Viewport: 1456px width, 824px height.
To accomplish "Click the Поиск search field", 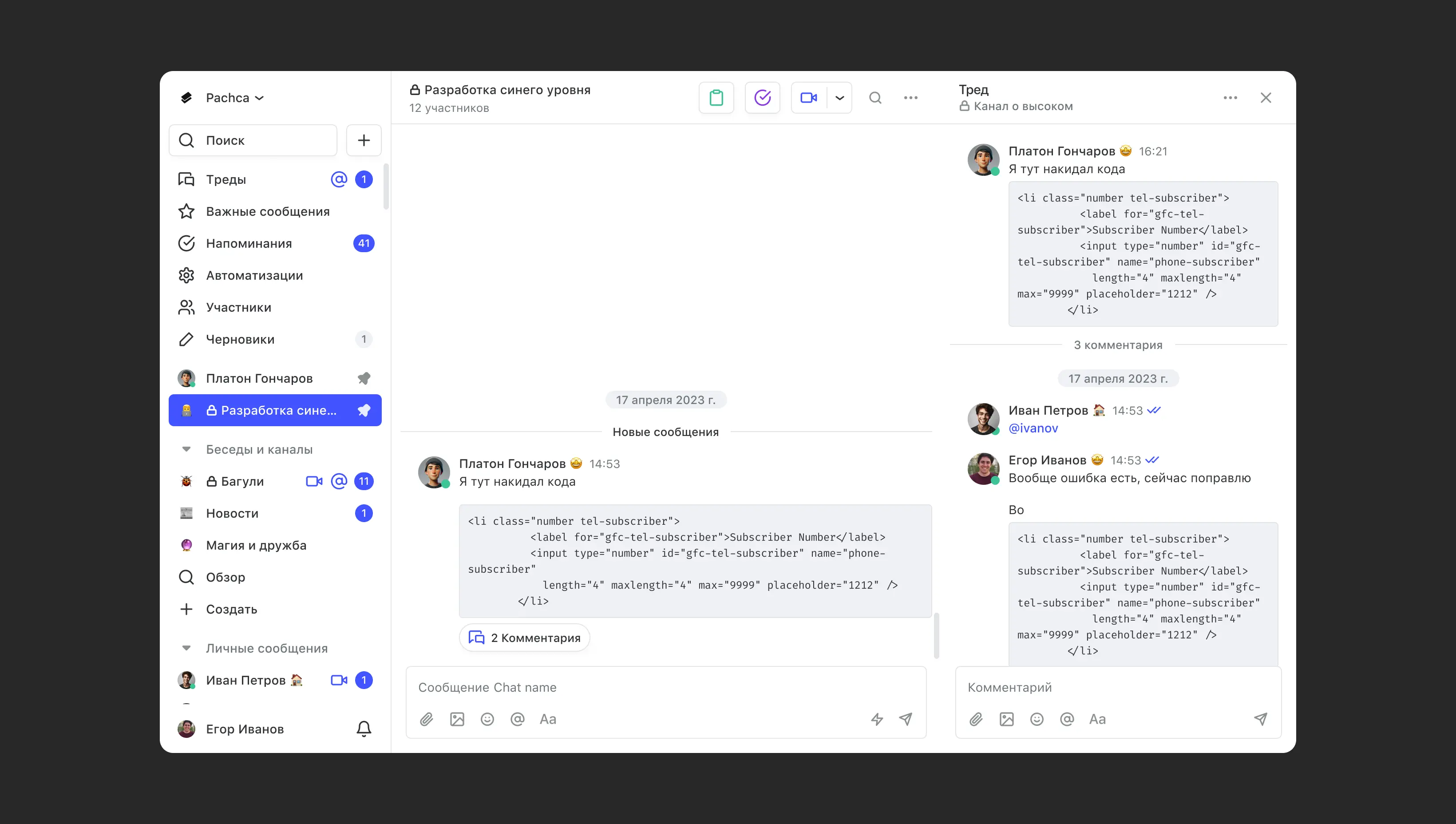I will (253, 140).
